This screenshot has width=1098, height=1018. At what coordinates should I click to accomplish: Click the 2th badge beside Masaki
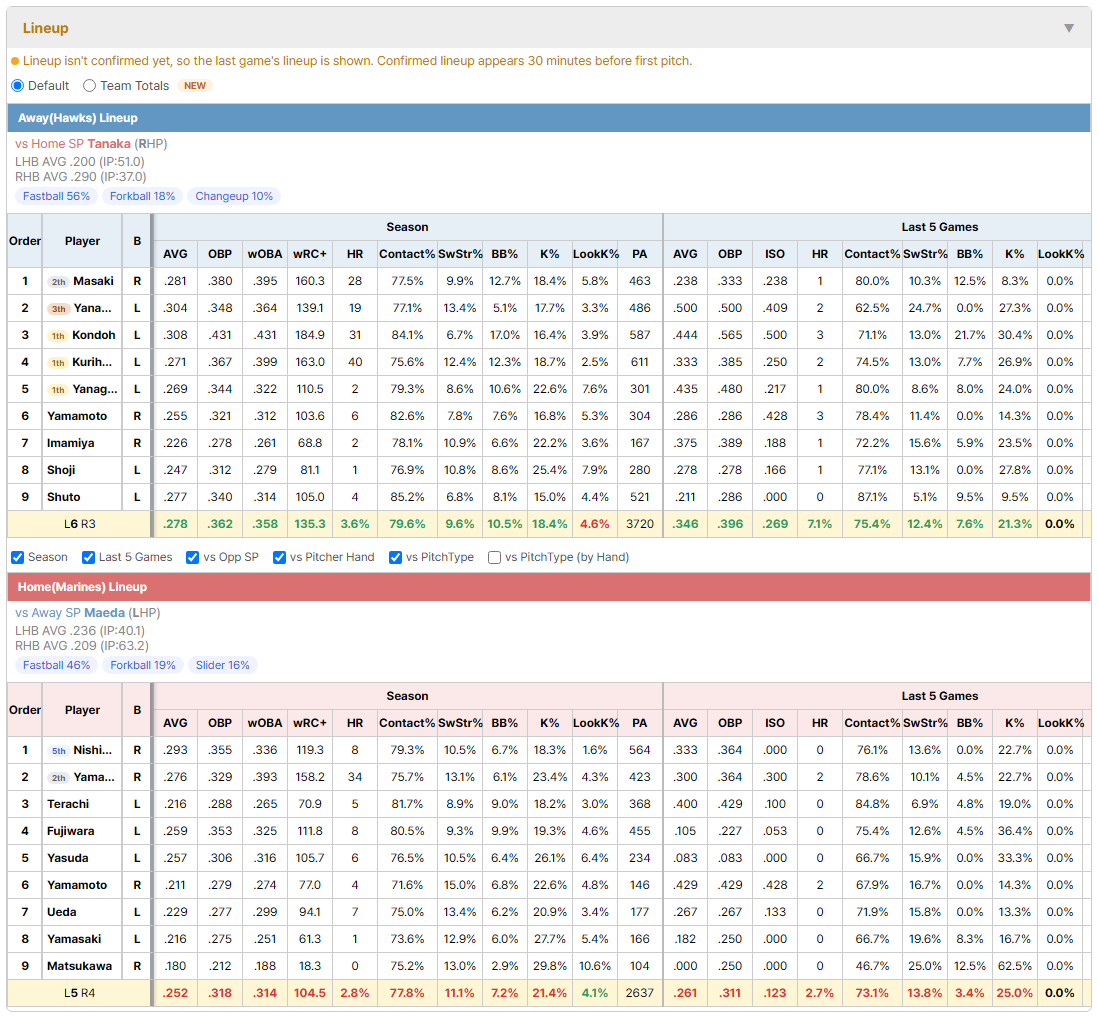pyautogui.click(x=58, y=281)
